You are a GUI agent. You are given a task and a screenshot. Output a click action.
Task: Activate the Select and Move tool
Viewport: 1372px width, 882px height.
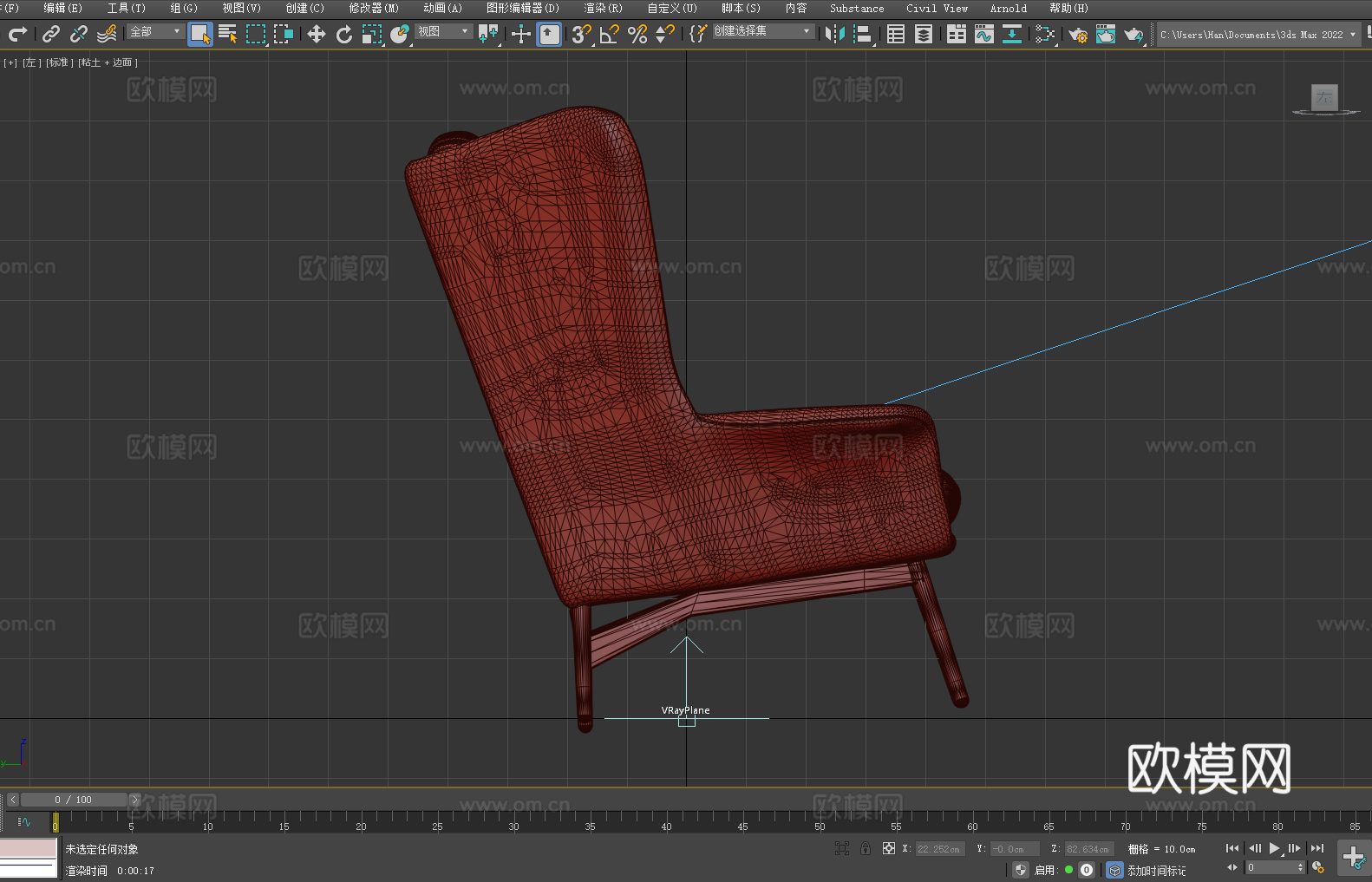point(317,34)
